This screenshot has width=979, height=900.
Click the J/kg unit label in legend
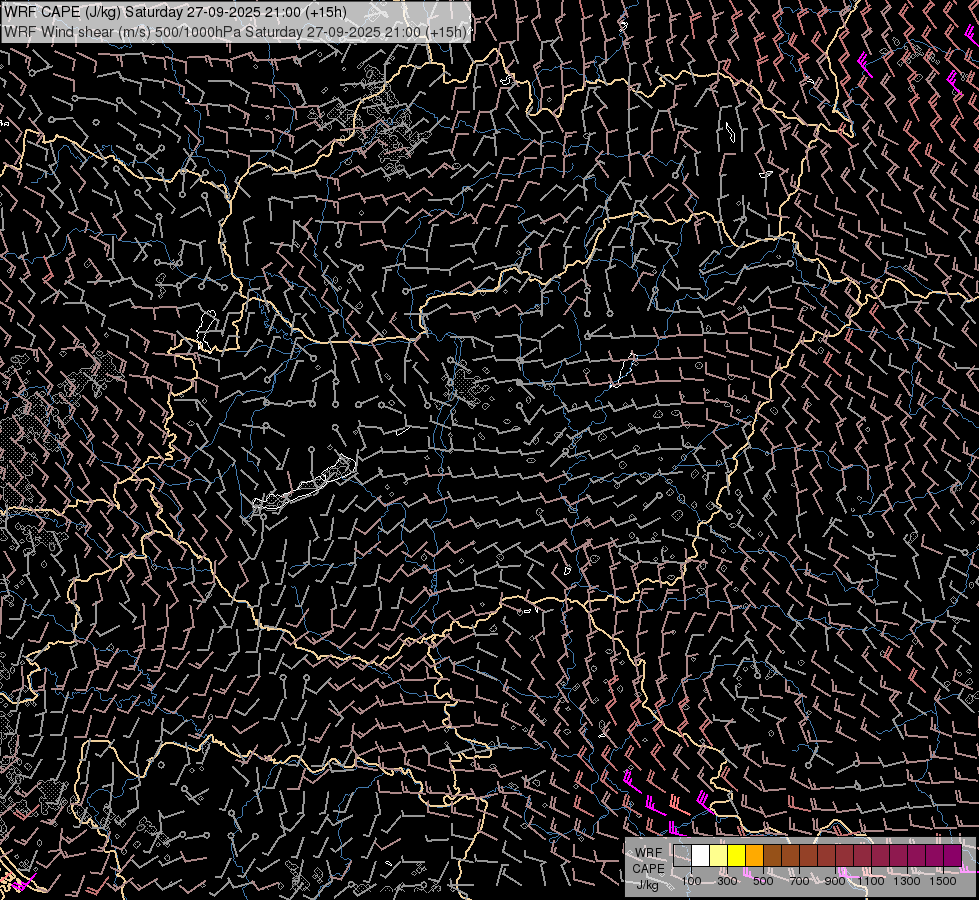647,884
